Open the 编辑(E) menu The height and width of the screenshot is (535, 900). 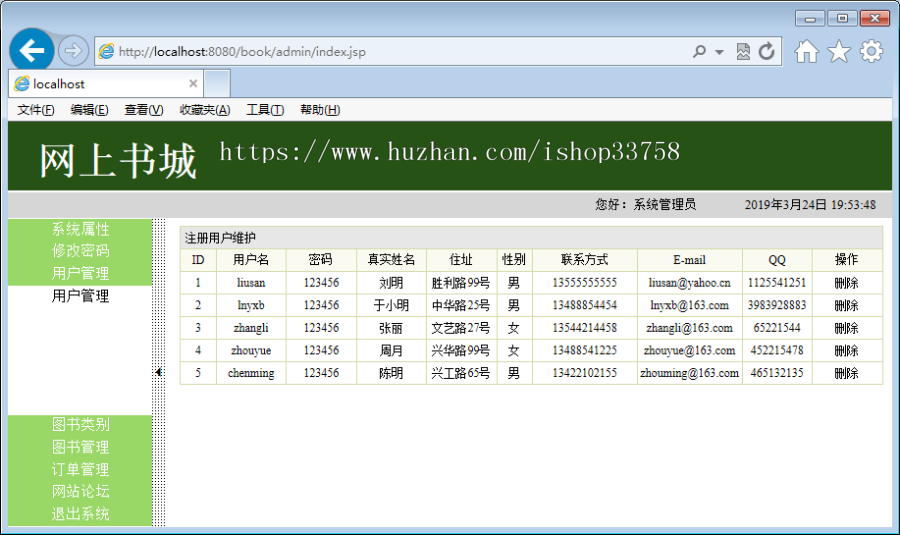point(90,110)
